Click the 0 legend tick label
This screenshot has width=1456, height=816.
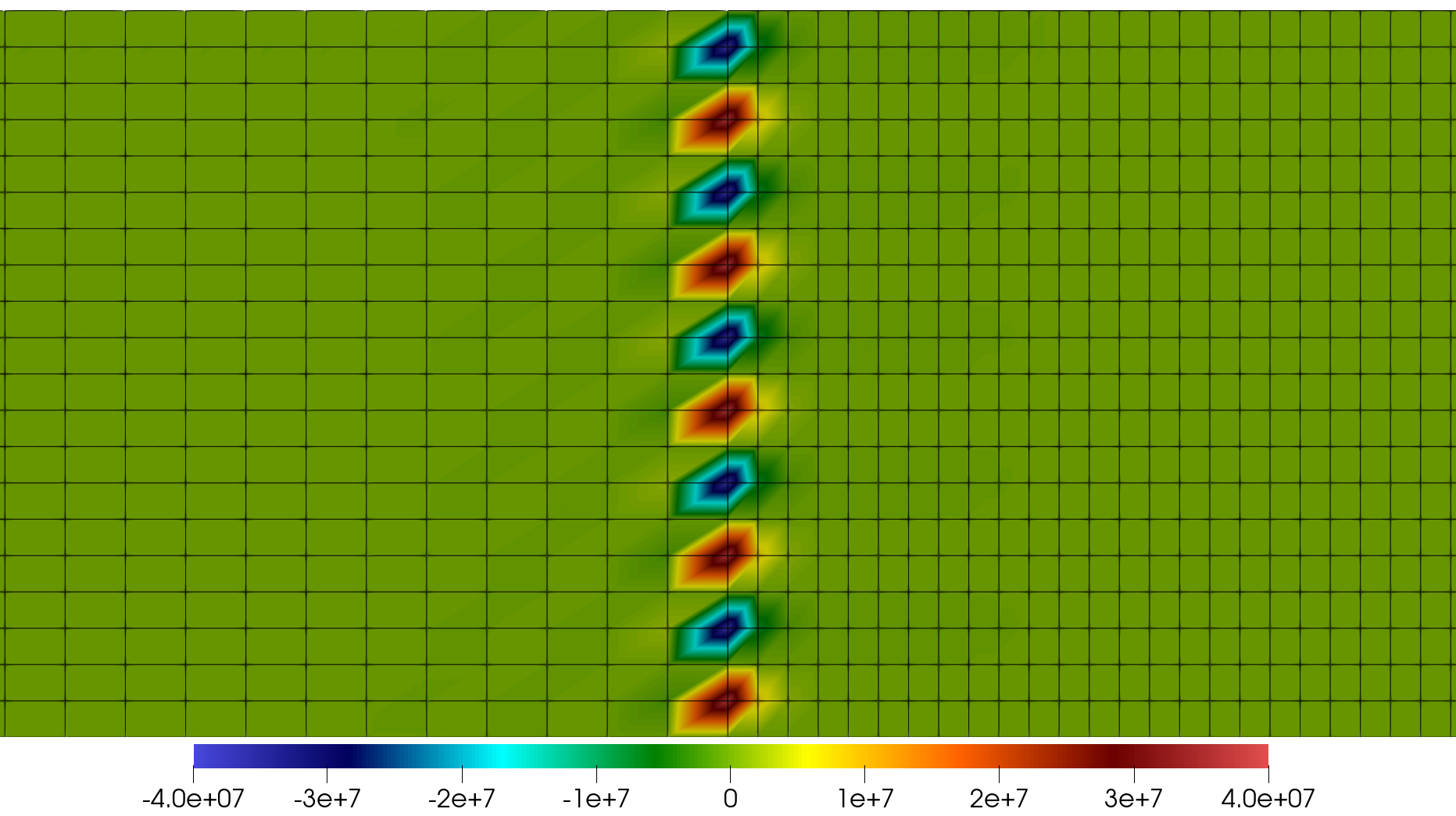730,798
